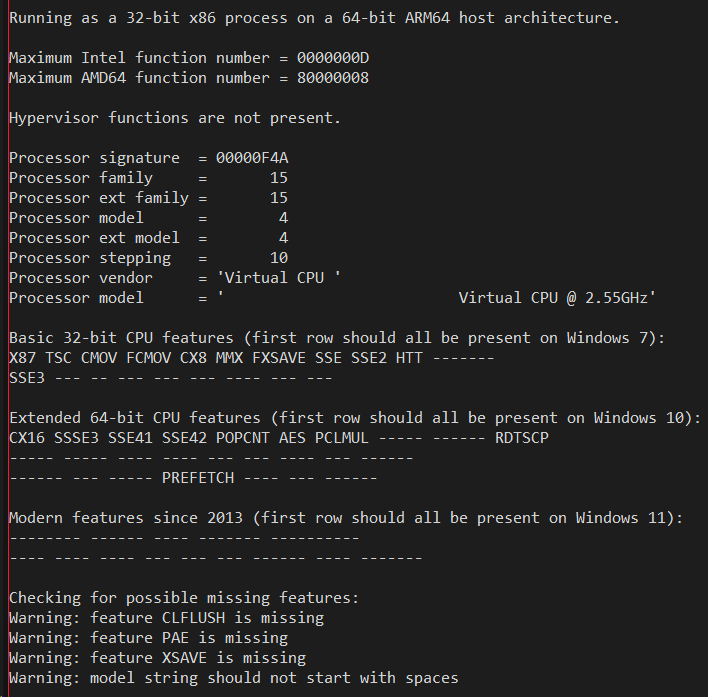Click the FXSAVE feature text
Viewport: 708px width, 697px height.
[x=279, y=358]
